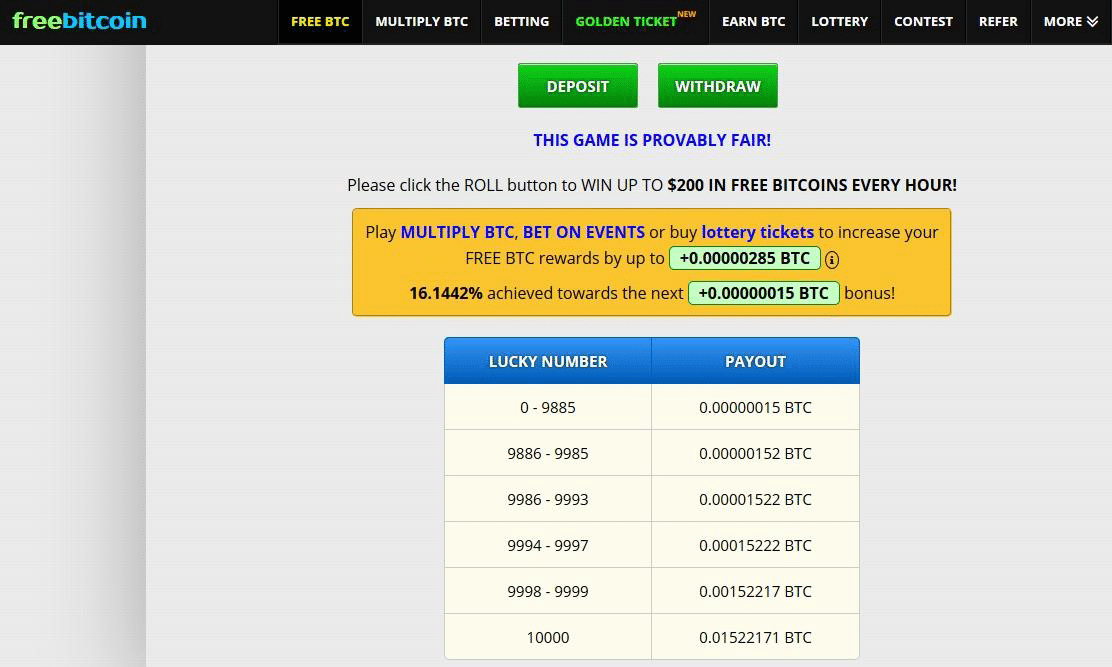
Task: Click the green WITHDRAW button
Action: pyautogui.click(x=718, y=86)
